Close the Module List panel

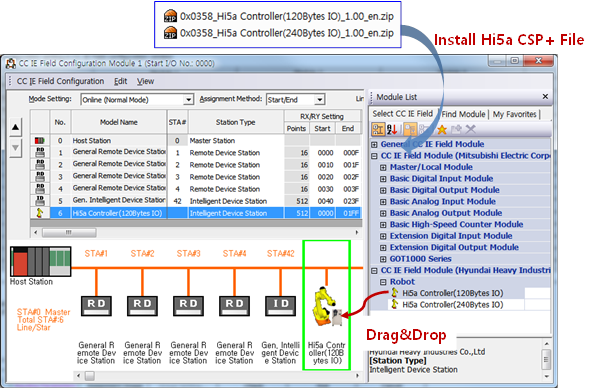(545, 97)
